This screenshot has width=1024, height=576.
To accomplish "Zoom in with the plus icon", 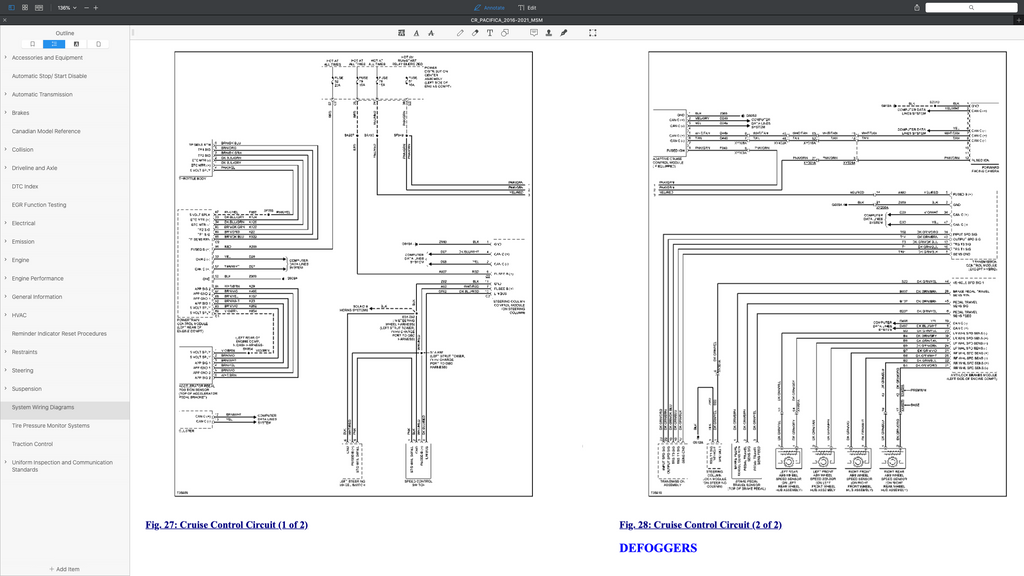I will click(95, 8).
